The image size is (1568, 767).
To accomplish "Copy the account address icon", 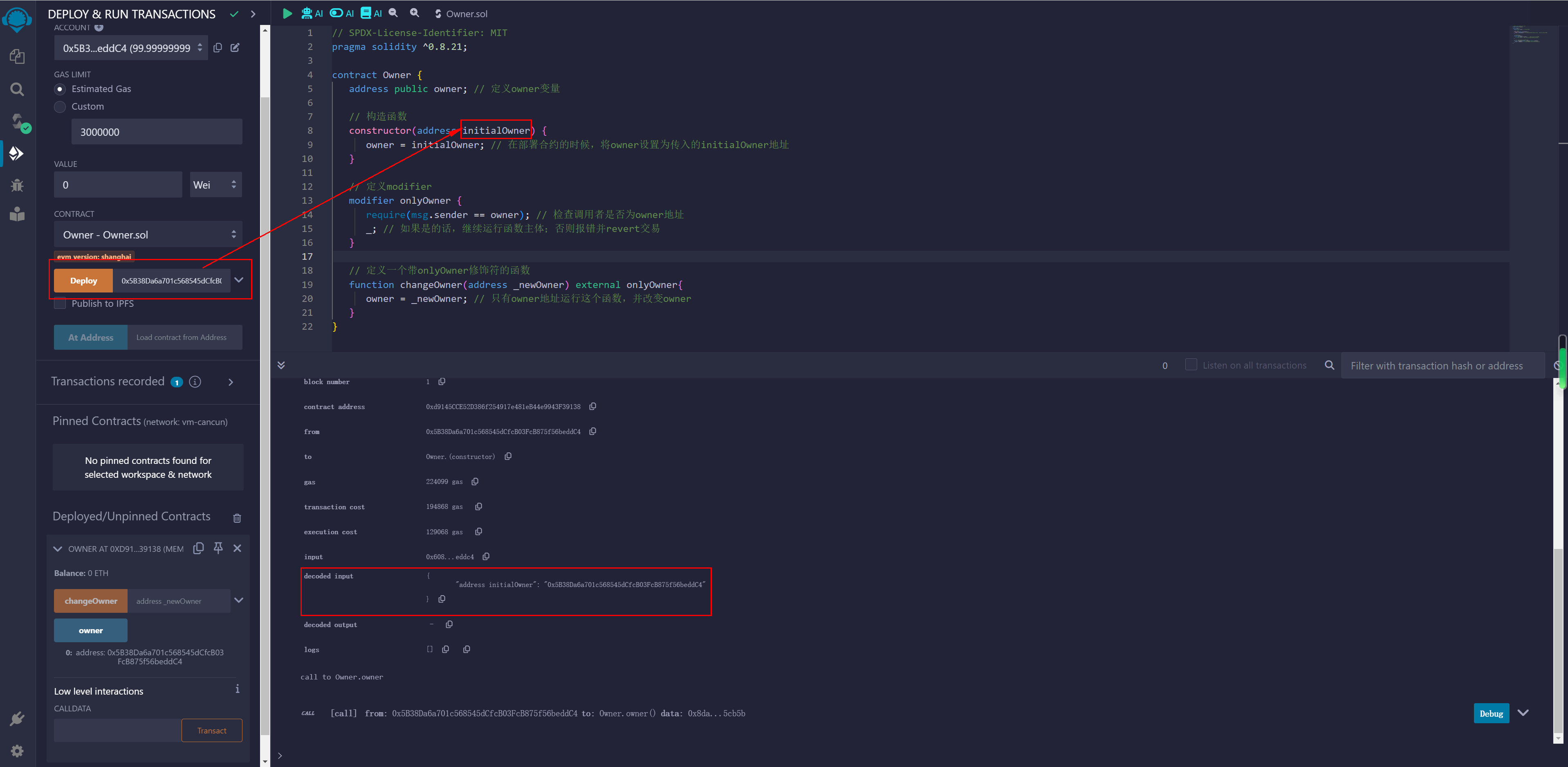I will click(217, 47).
